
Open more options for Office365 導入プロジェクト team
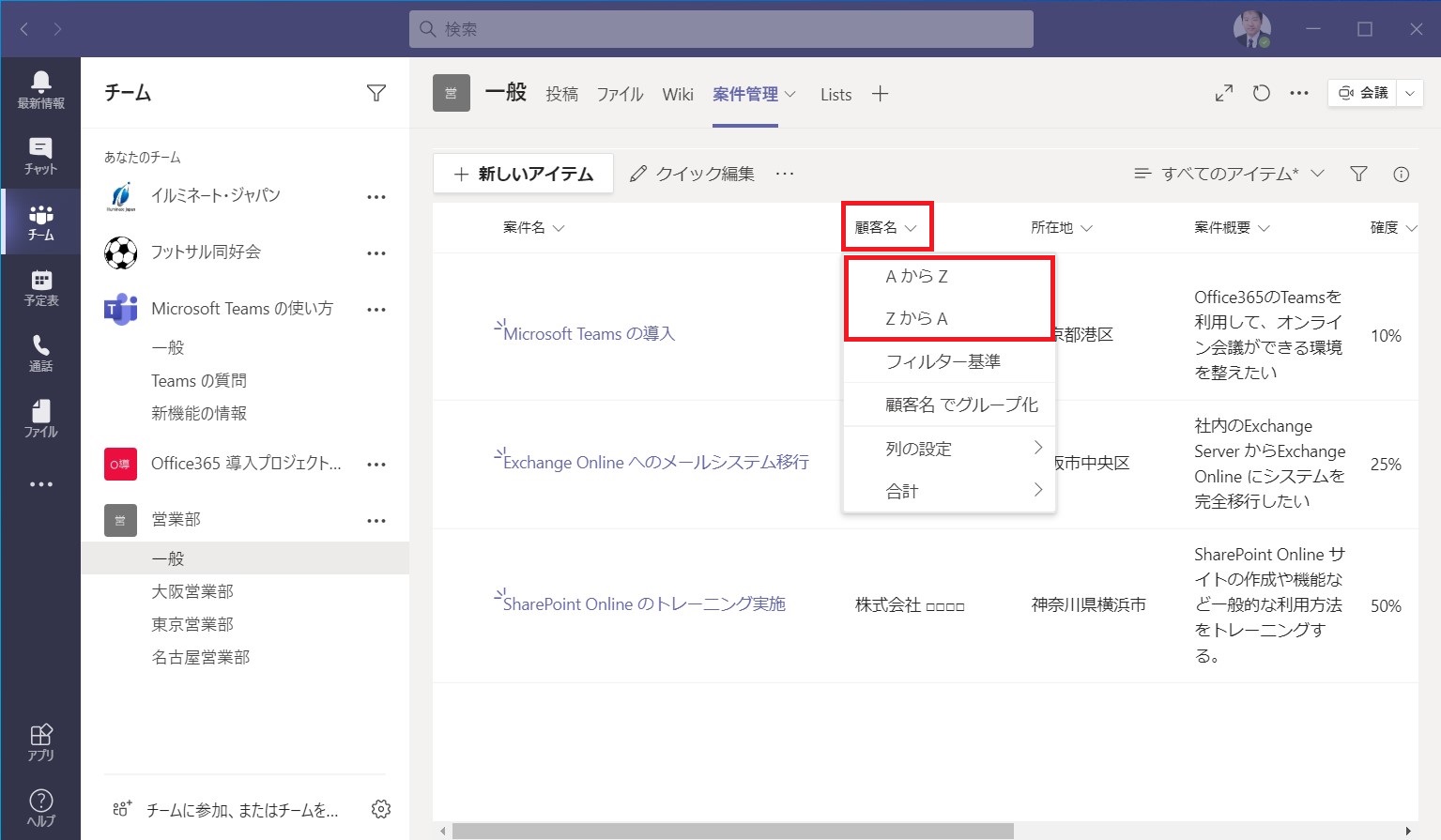376,465
